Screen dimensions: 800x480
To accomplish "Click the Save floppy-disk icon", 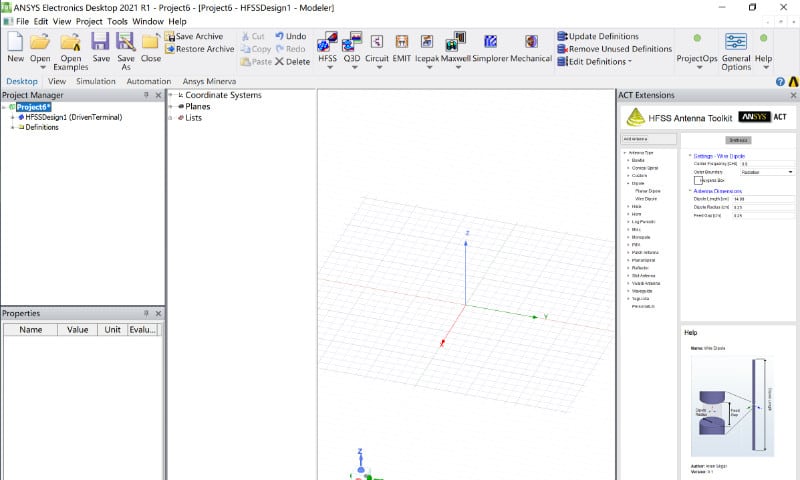I will (101, 42).
